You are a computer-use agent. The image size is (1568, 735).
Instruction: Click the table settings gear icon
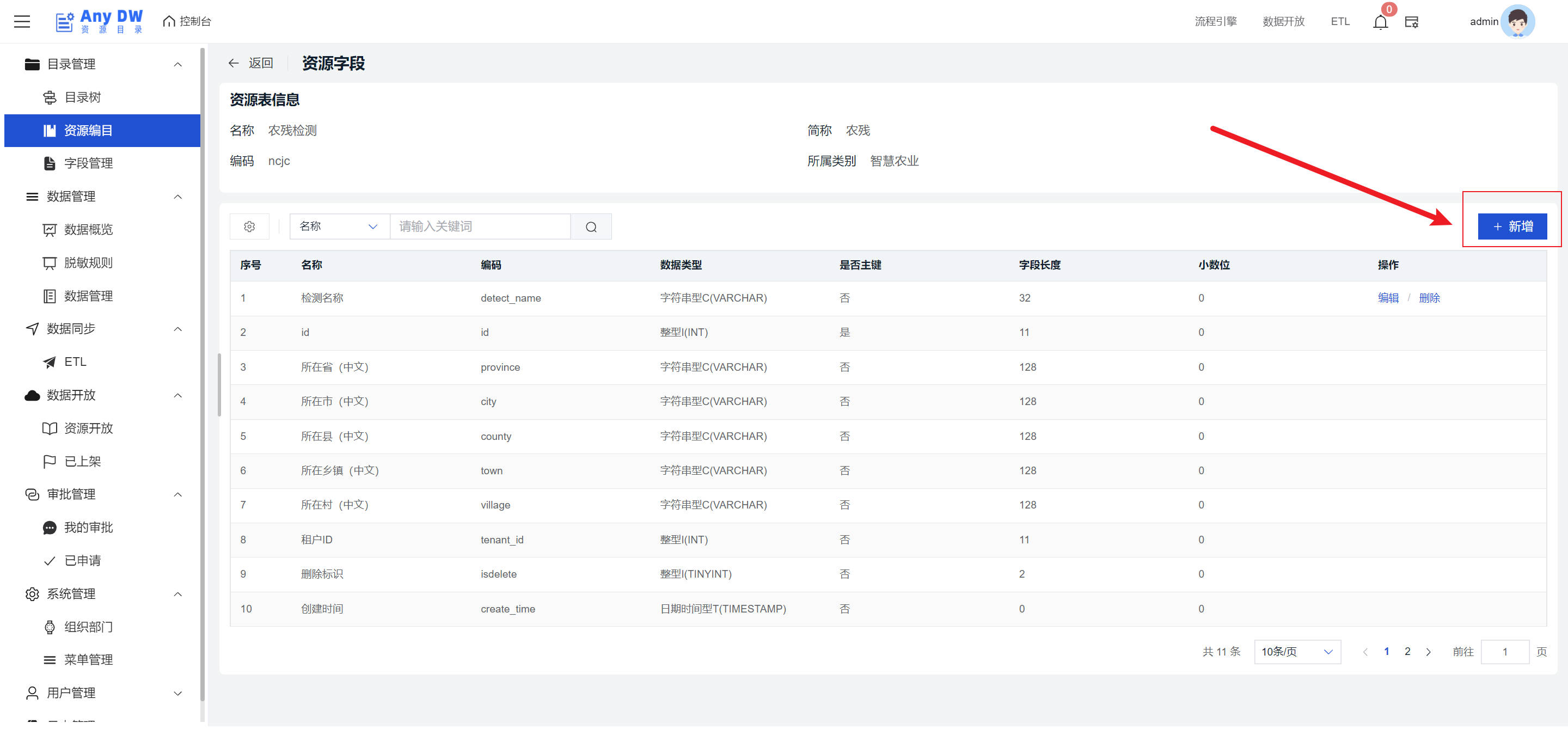[x=249, y=226]
